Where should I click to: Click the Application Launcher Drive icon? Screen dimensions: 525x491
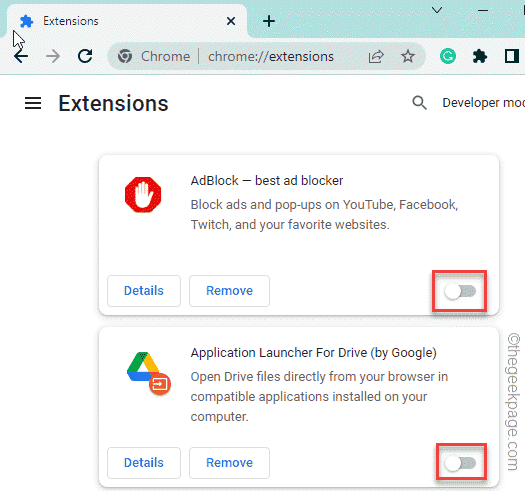(x=149, y=373)
